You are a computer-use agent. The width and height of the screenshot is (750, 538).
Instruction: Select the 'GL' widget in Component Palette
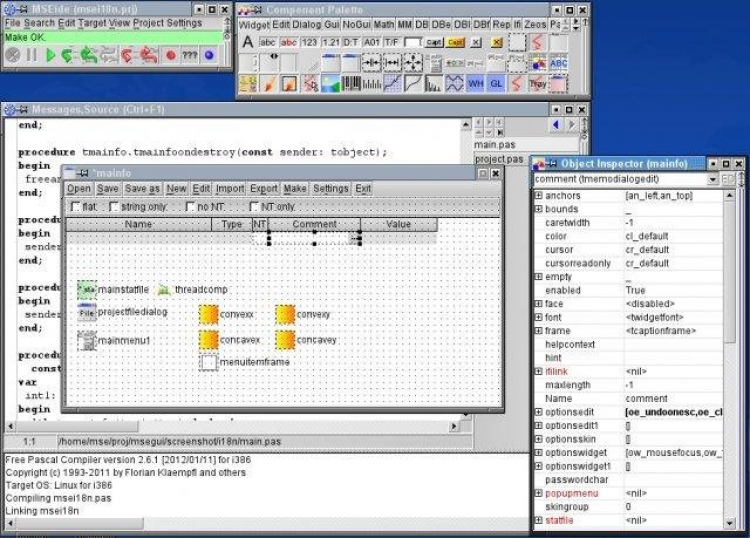click(496, 83)
